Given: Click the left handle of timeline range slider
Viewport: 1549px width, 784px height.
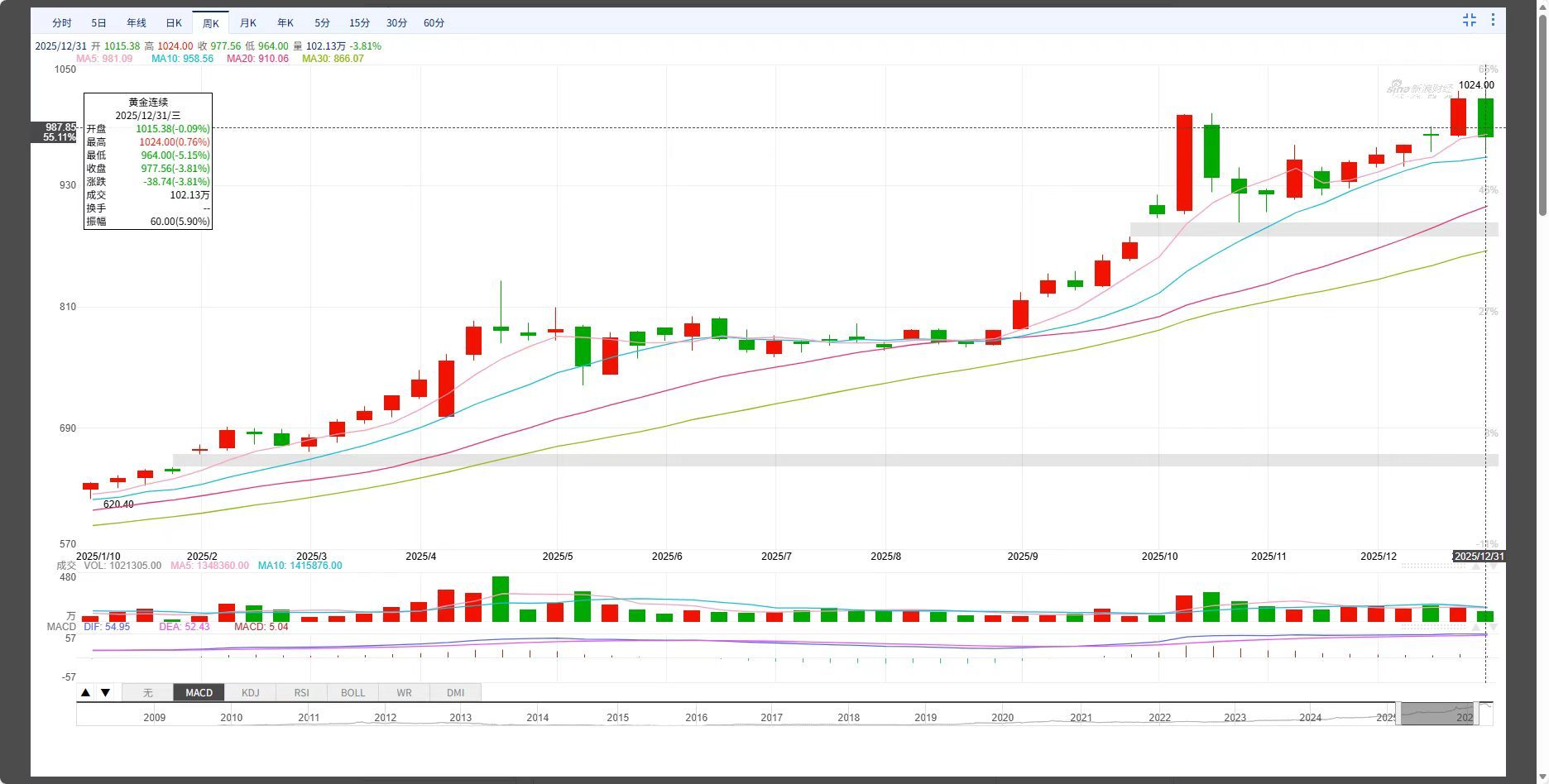Looking at the screenshot, I should click(1398, 714).
